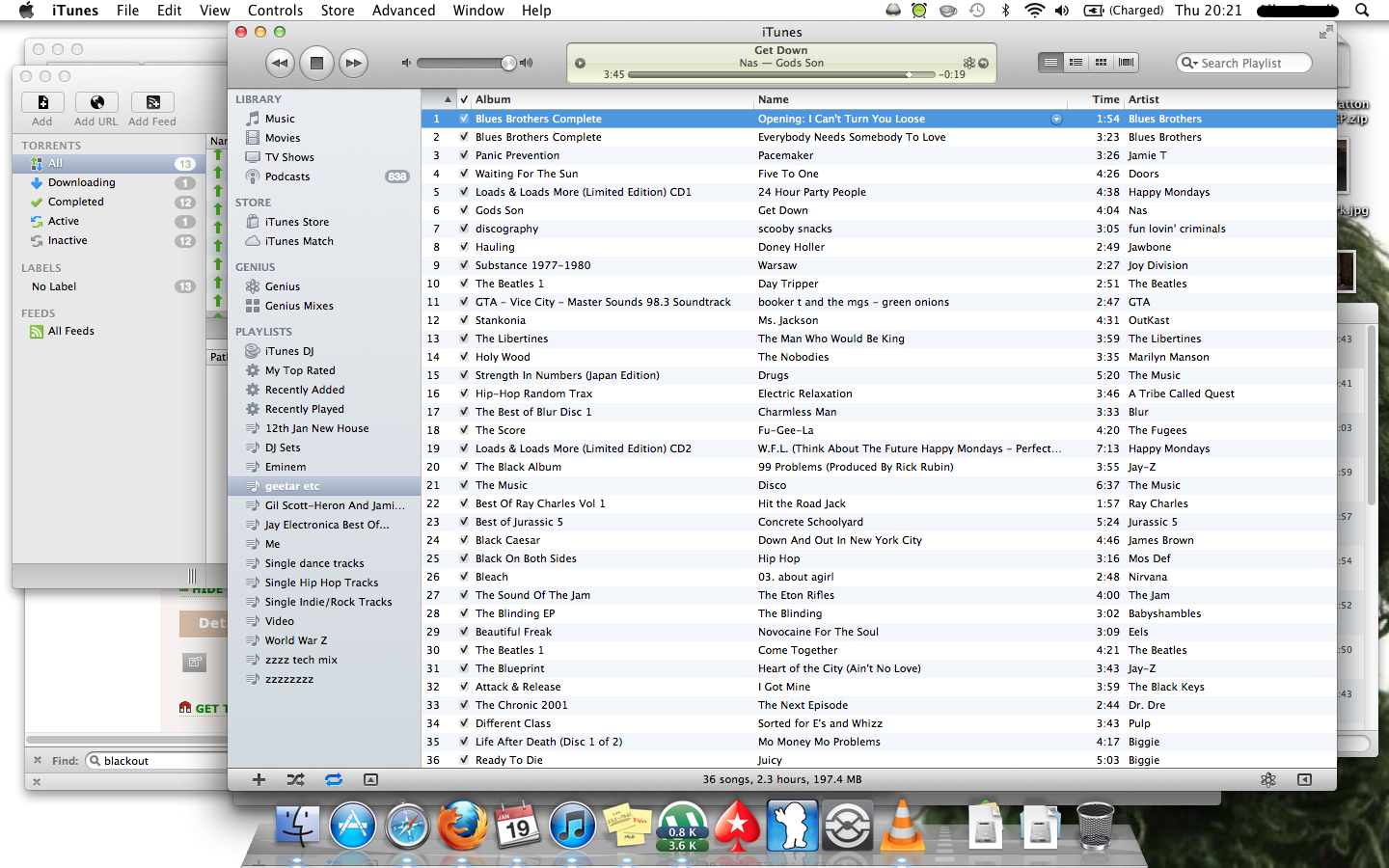Viewport: 1389px width, 868px height.
Task: Click play arrow in now playing display
Action: [x=580, y=63]
